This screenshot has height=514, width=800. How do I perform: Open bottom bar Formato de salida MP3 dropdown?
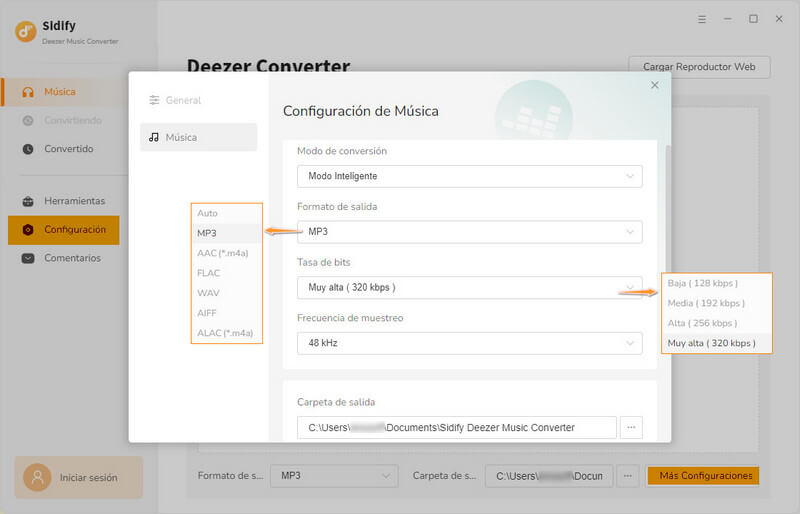[x=334, y=476]
